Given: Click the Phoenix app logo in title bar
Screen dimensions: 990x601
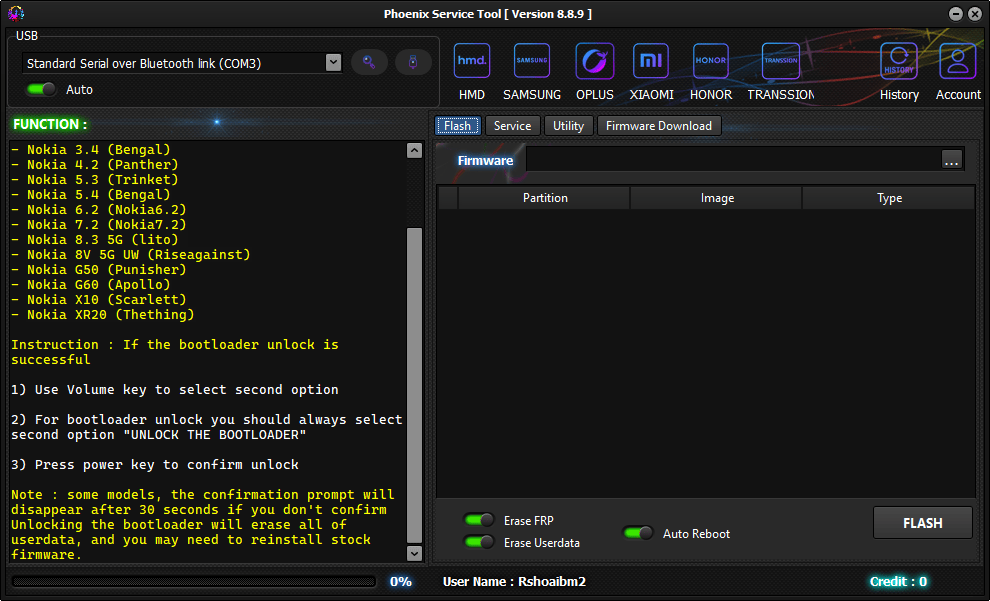Looking at the screenshot, I should click(16, 13).
